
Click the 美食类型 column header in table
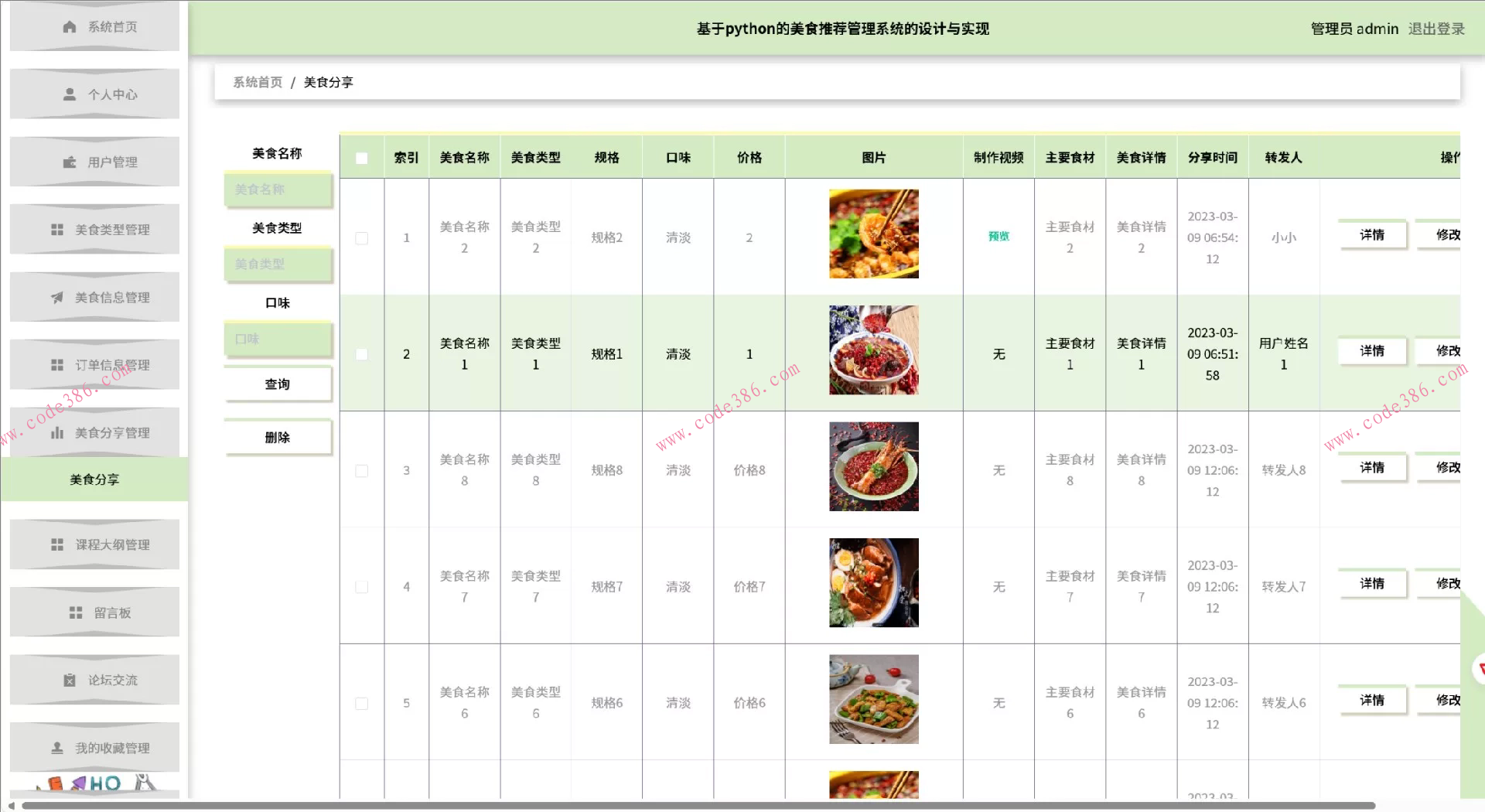pyautogui.click(x=536, y=158)
